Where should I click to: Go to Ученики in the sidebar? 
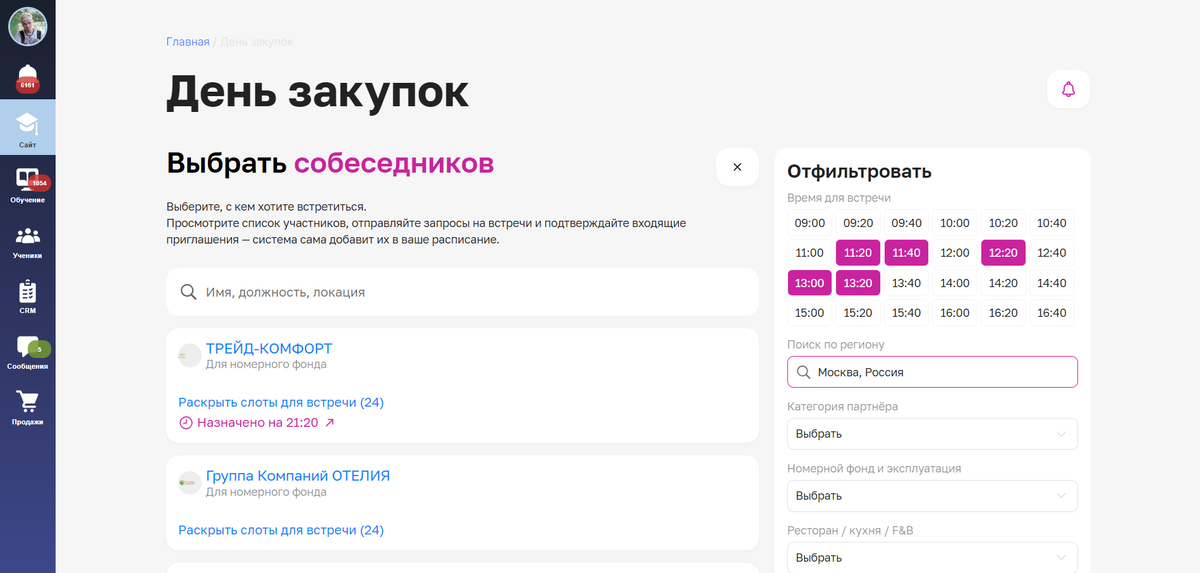(x=27, y=240)
